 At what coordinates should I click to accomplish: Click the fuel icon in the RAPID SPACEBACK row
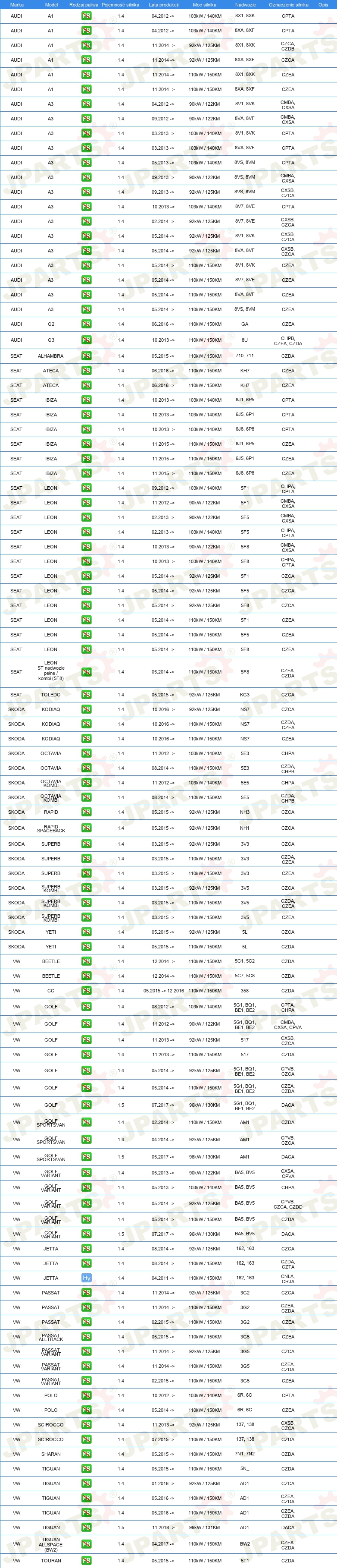point(86,828)
